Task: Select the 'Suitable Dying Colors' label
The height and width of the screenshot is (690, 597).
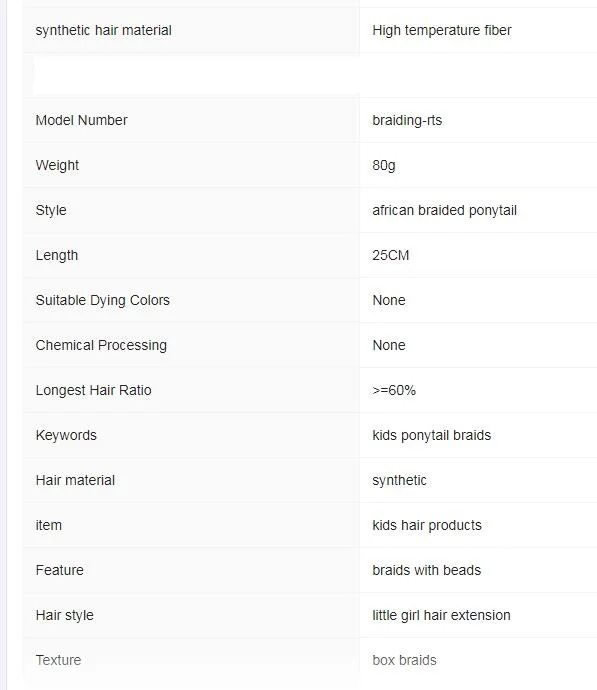Action: (x=103, y=300)
